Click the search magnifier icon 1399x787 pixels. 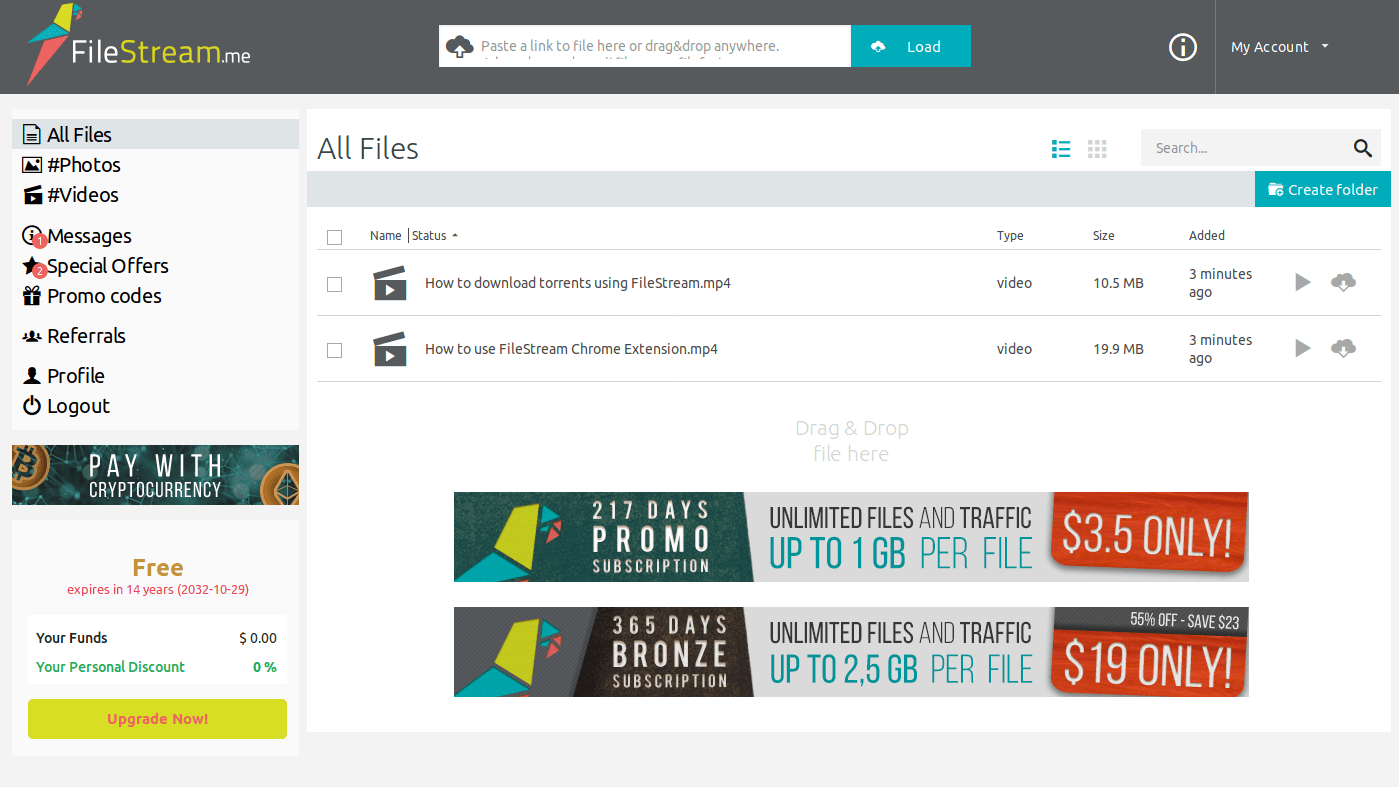(x=1362, y=148)
